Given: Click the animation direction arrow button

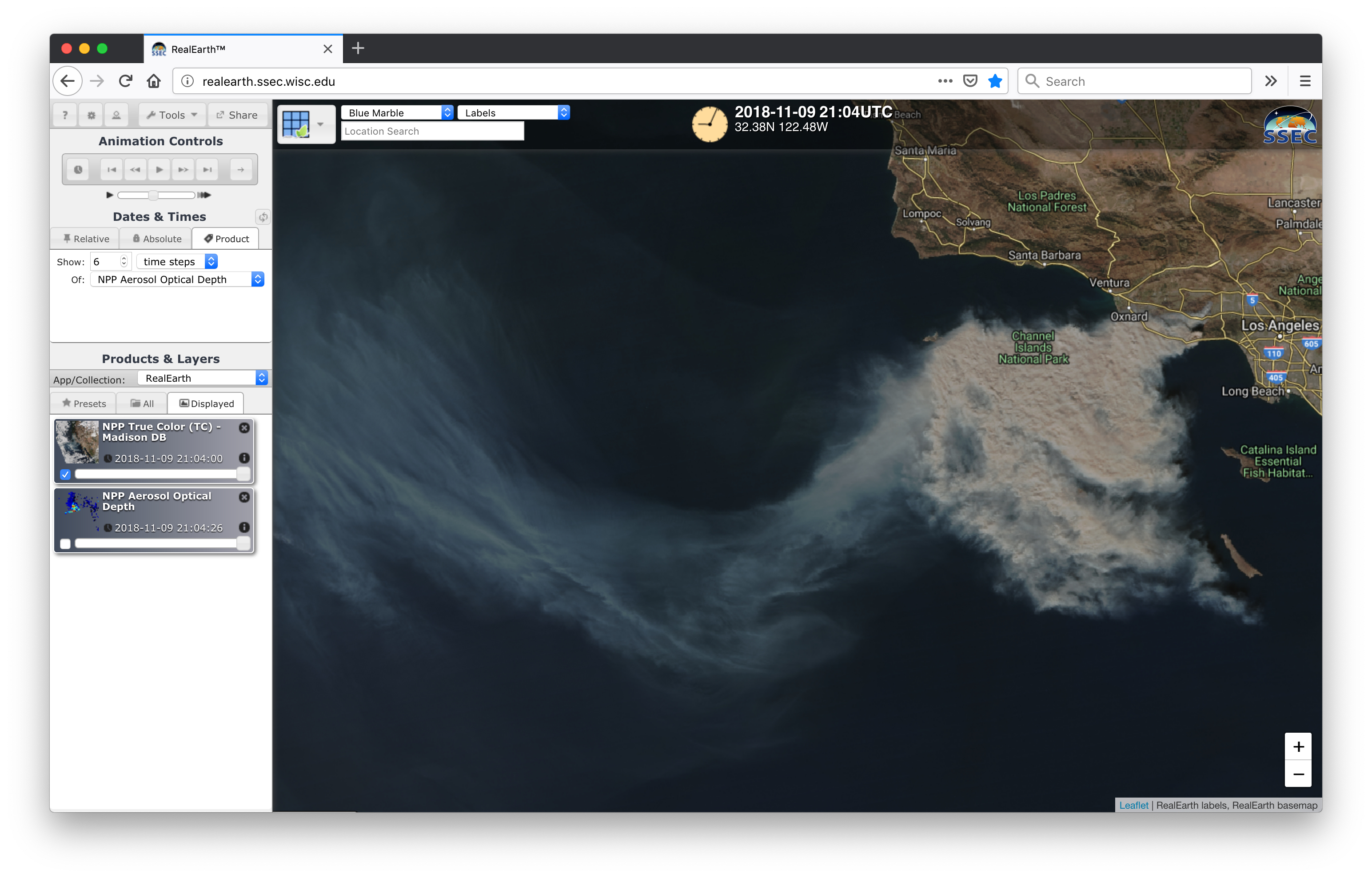Looking at the screenshot, I should tap(240, 170).
